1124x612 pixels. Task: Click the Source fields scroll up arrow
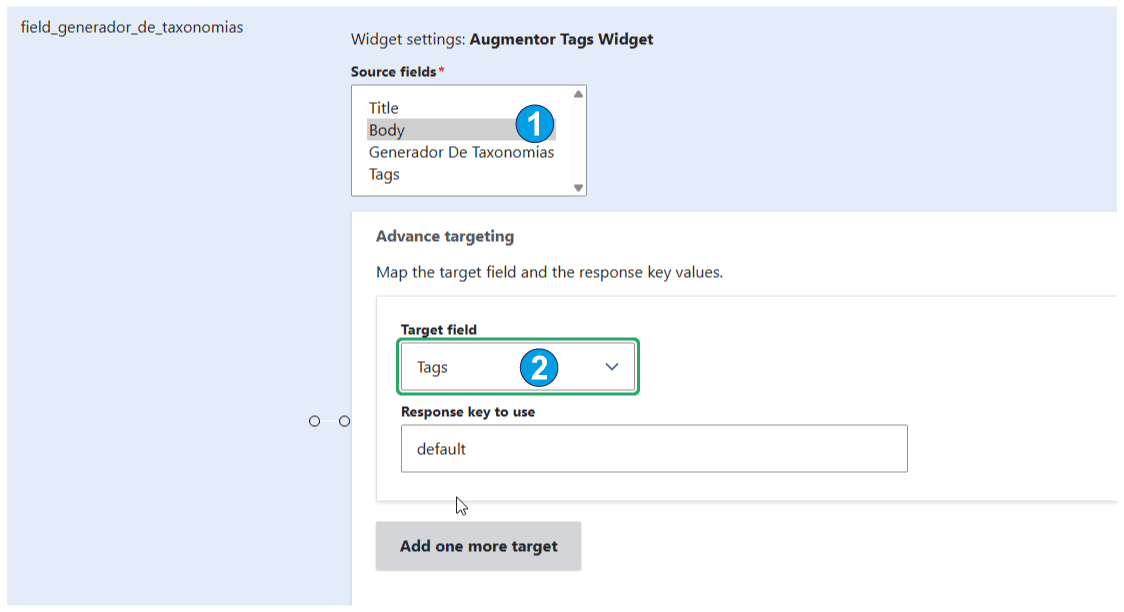point(578,95)
